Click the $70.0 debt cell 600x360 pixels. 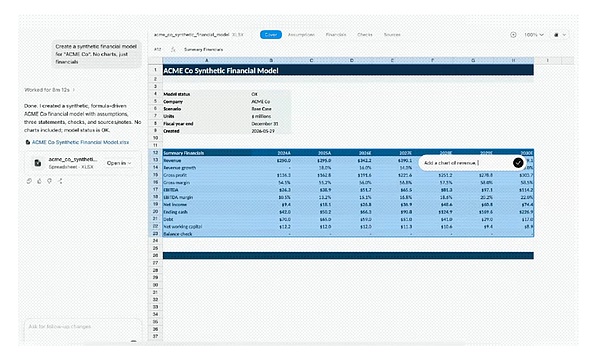(271, 220)
